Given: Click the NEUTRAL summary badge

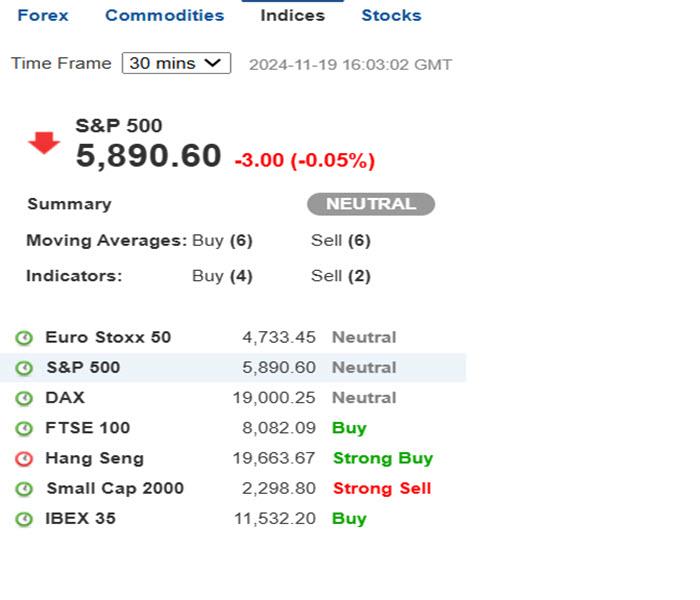Looking at the screenshot, I should [x=370, y=204].
